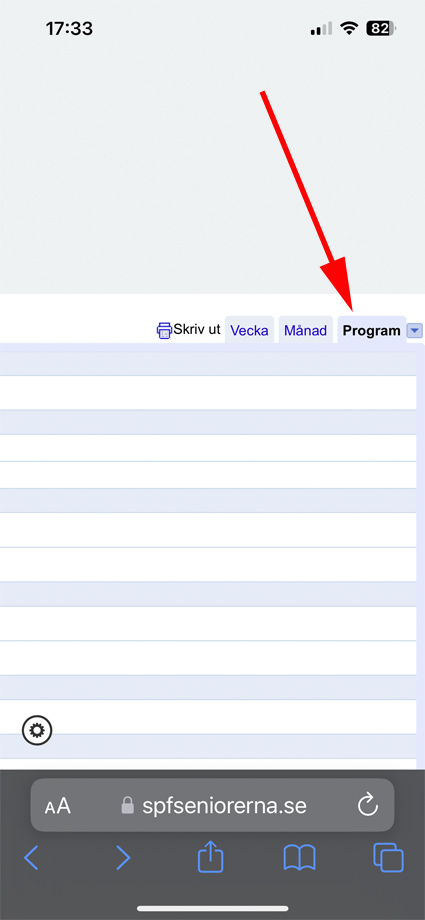The image size is (425, 920).
Task: Select the Program view tab
Action: coord(372,330)
